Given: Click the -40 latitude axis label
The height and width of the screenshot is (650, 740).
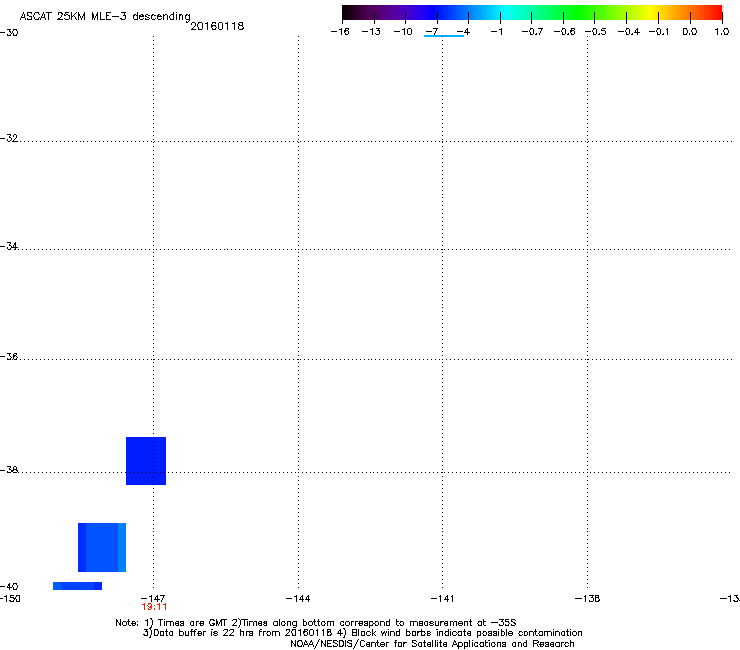Looking at the screenshot, I should [x=9, y=586].
